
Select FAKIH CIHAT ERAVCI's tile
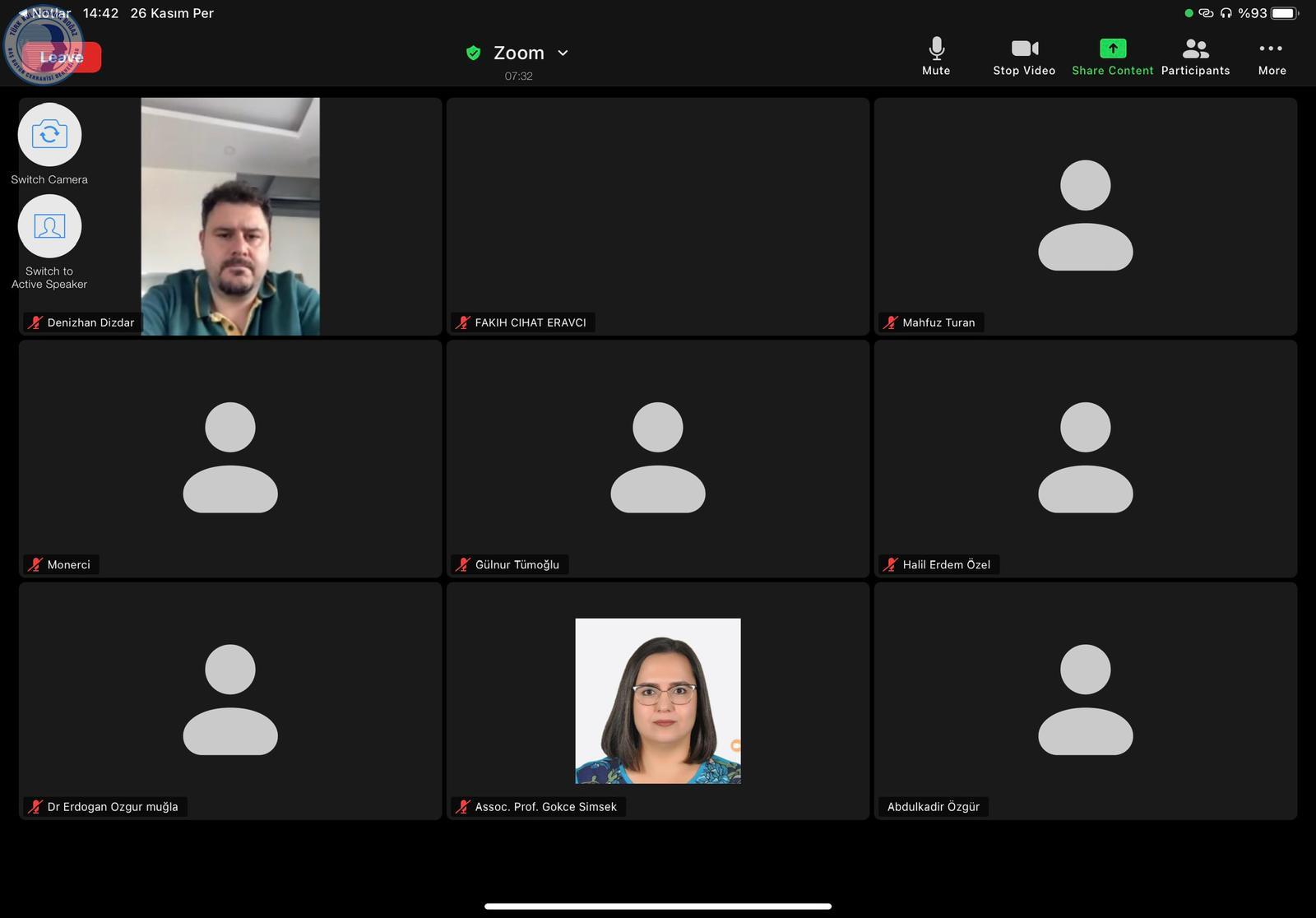pos(657,216)
